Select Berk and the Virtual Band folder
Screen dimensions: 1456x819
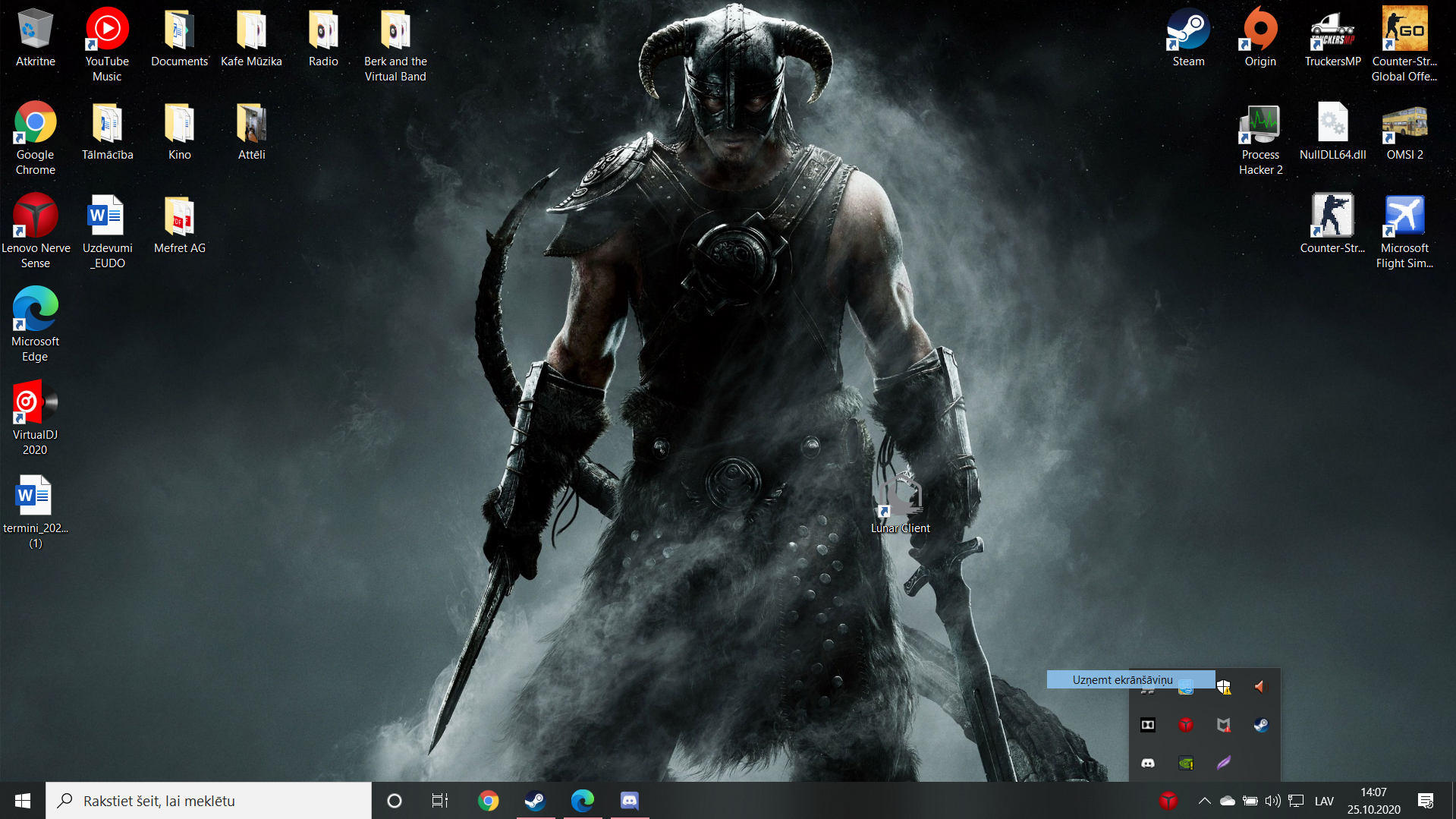click(x=395, y=45)
